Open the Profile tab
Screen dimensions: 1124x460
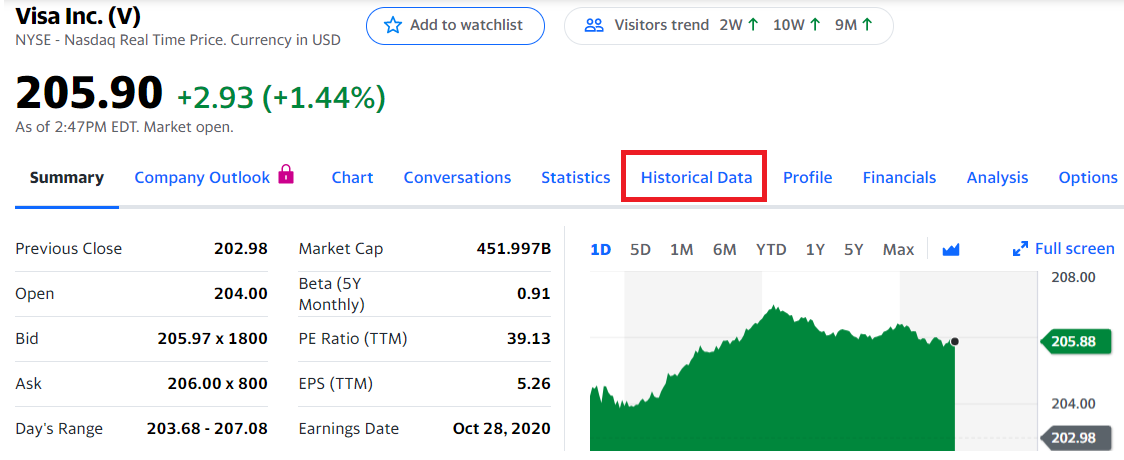807,178
